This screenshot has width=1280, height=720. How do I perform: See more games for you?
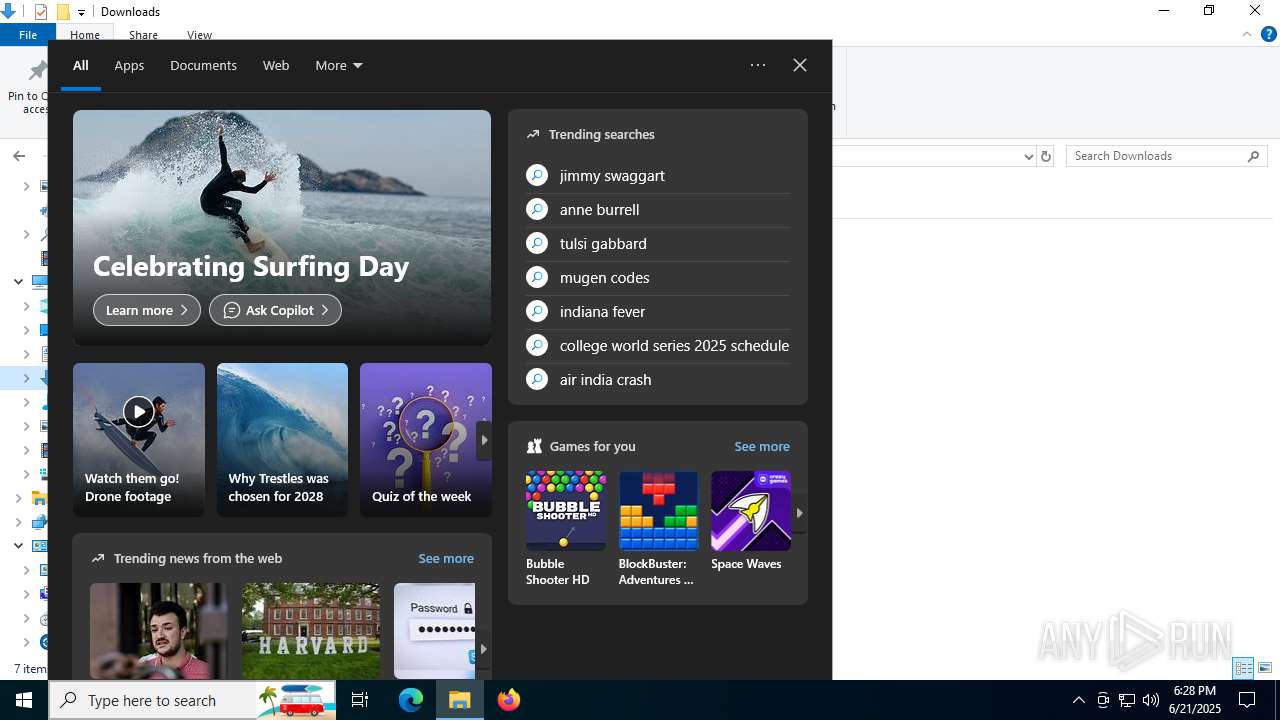(762, 446)
